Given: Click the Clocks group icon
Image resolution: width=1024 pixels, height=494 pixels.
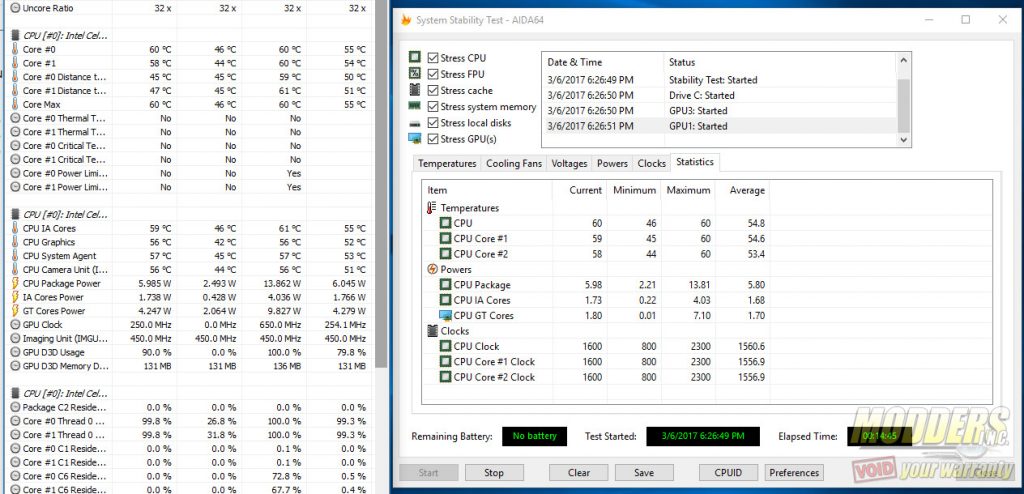Looking at the screenshot, I should click(432, 331).
